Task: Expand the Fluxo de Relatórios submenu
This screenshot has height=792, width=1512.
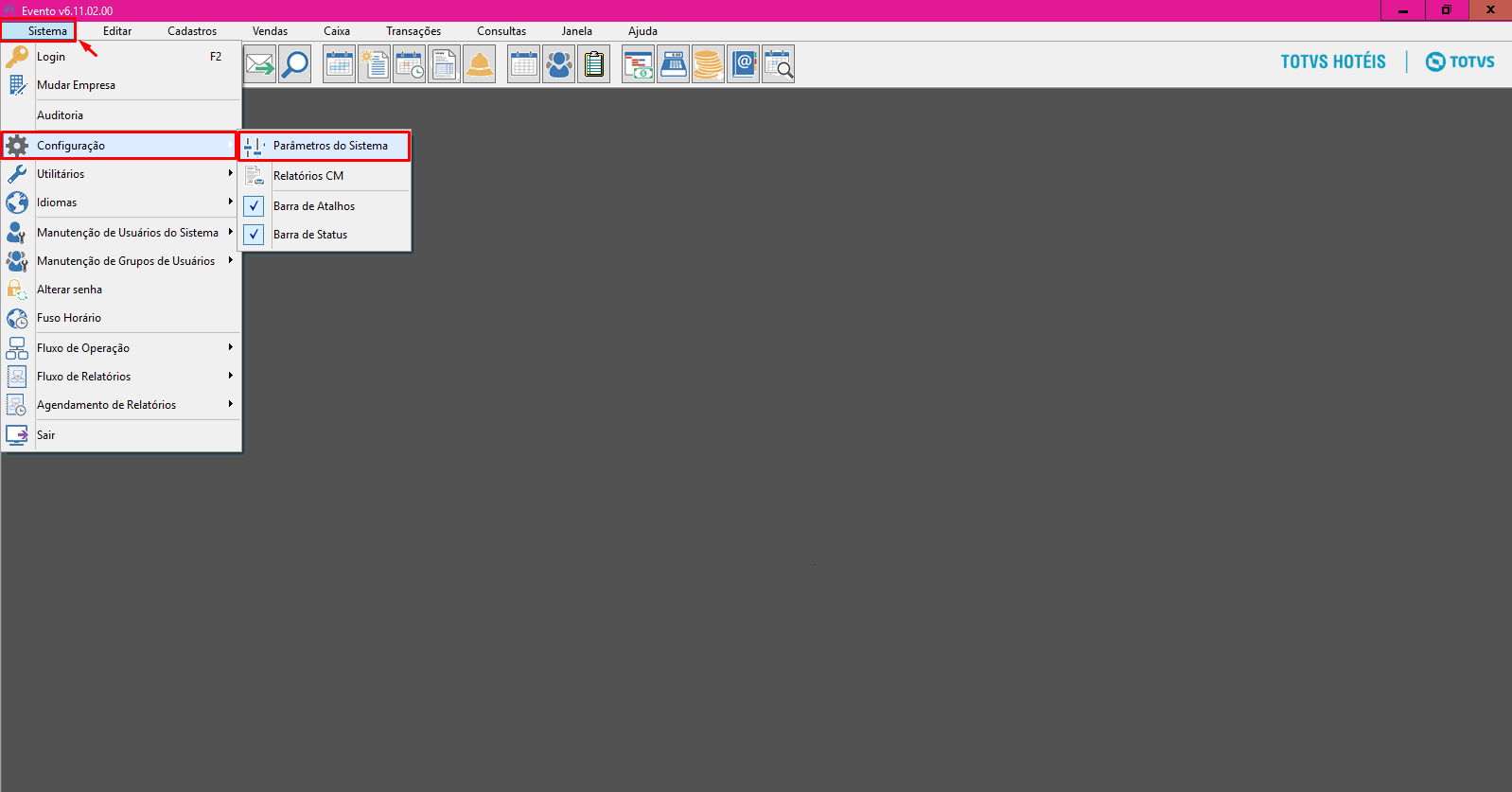Action: coord(121,377)
